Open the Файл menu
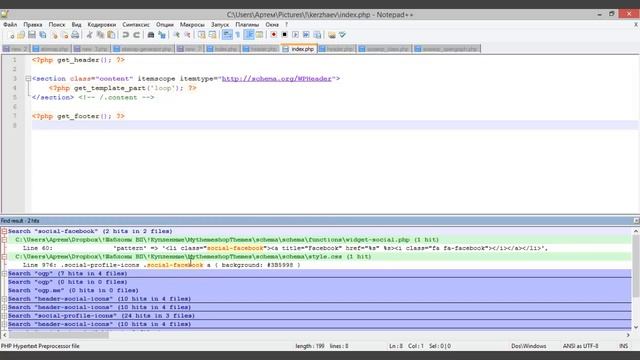Screen dimensions: 640x360 [x=10, y=24]
